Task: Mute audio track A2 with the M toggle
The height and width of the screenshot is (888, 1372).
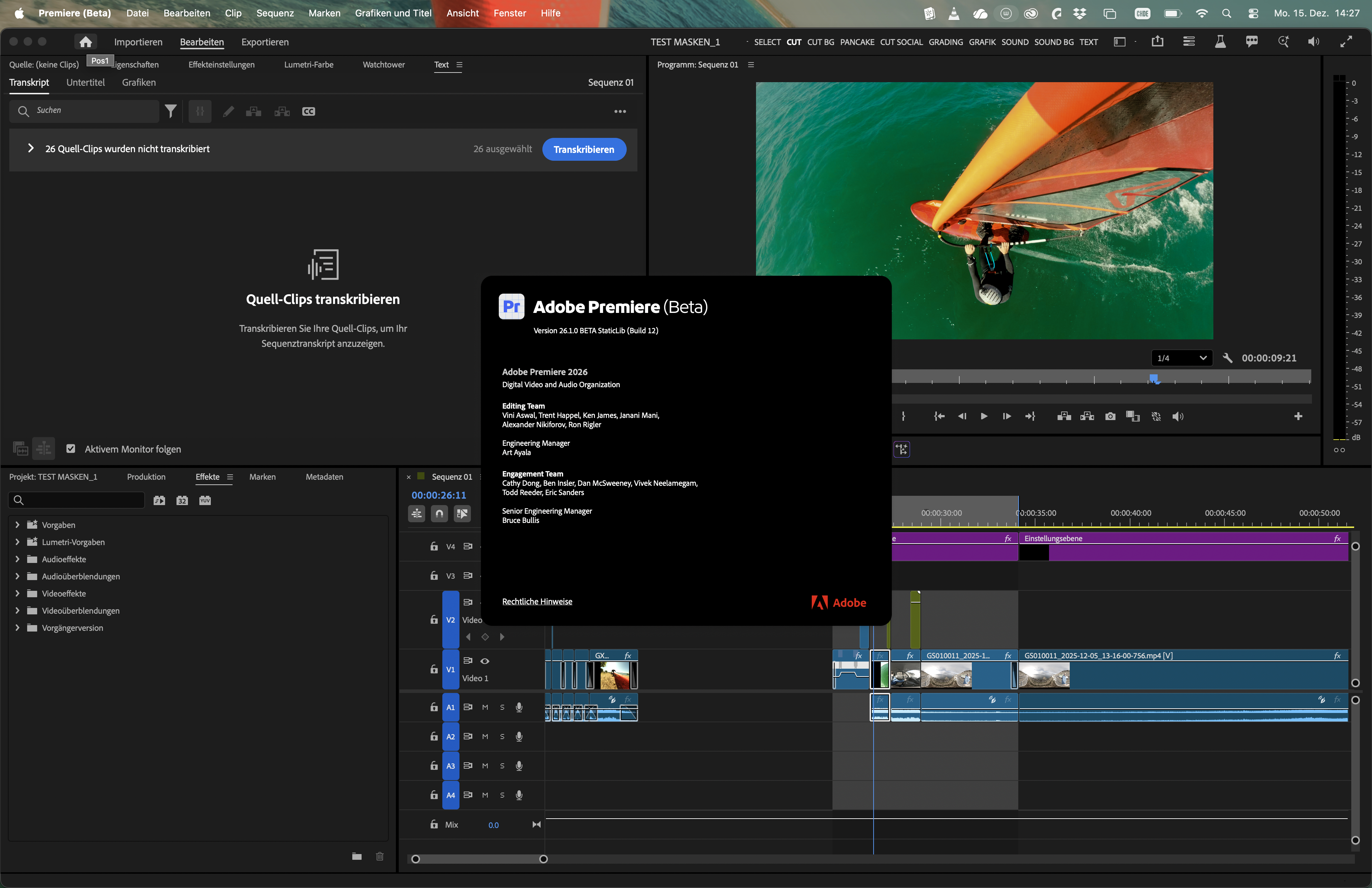Action: (485, 737)
